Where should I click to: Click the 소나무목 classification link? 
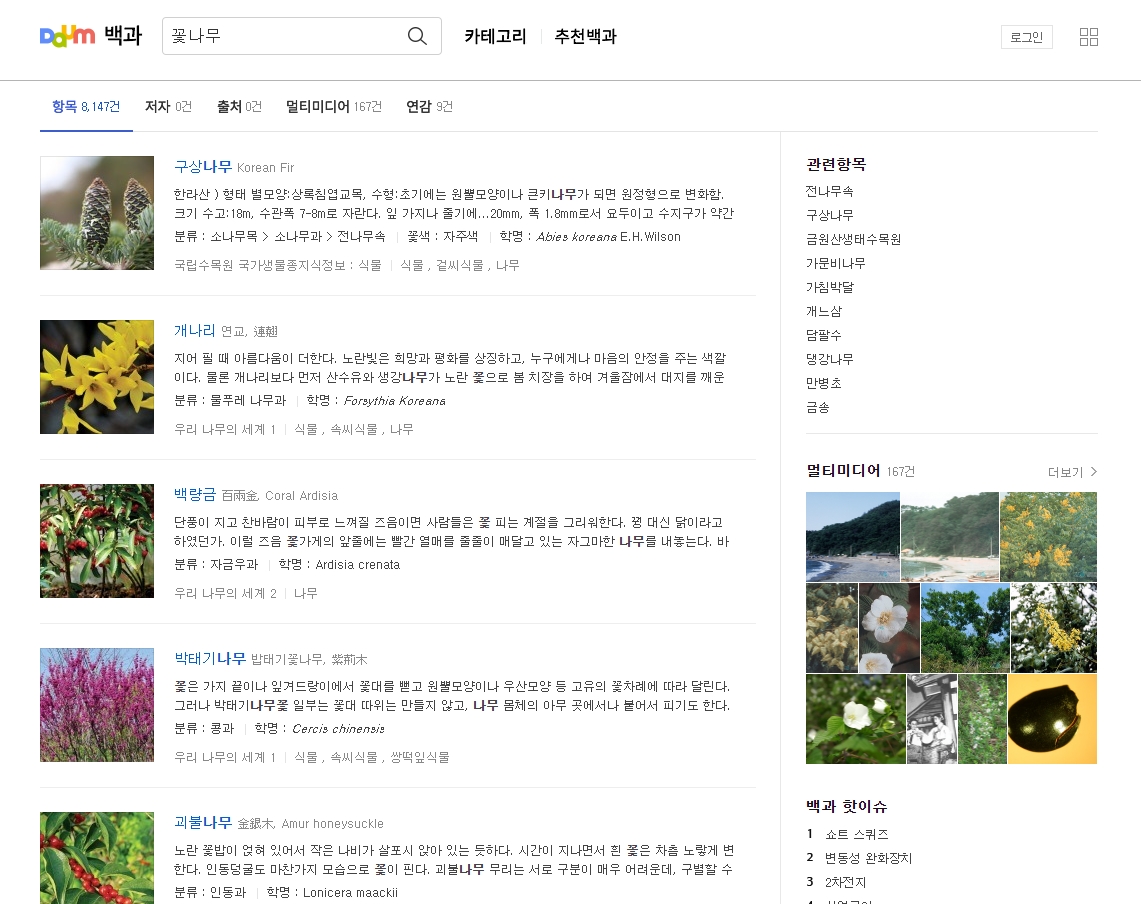(x=234, y=237)
